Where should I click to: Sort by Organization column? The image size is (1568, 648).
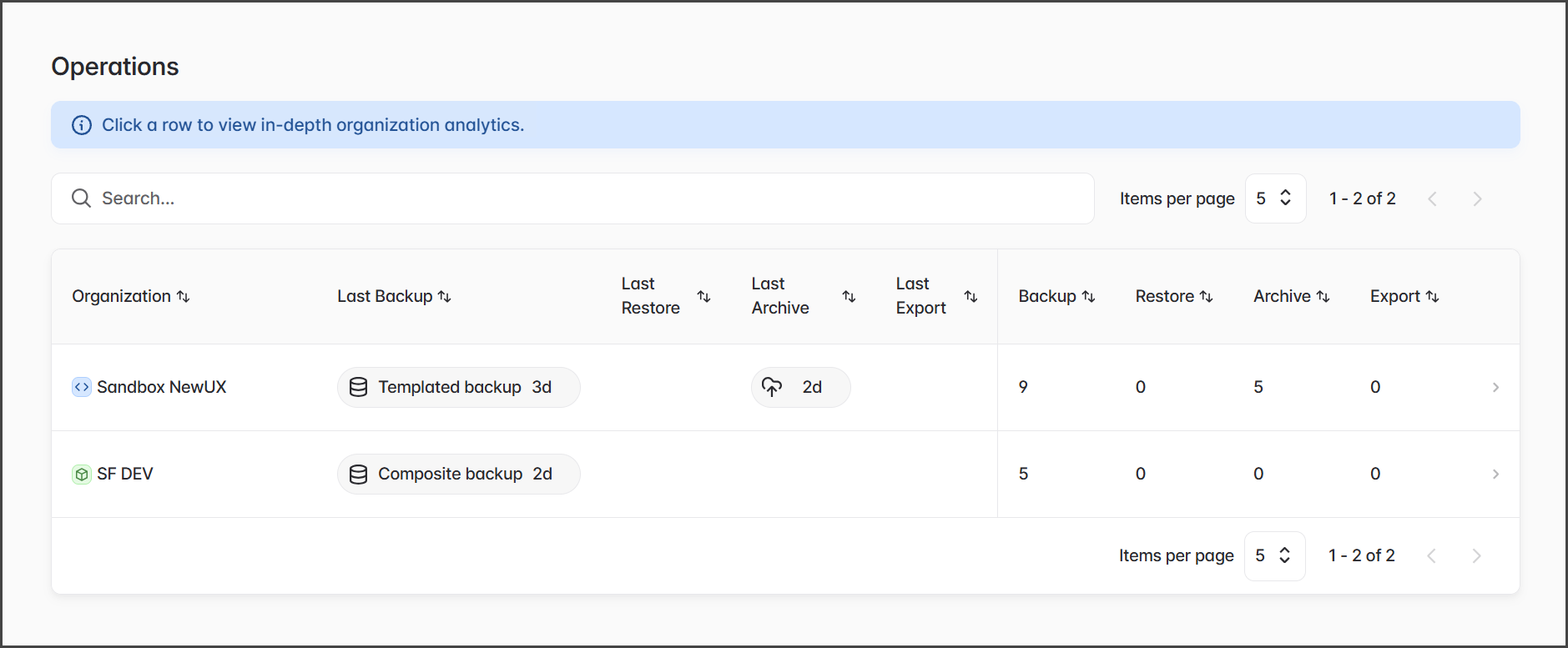click(183, 297)
